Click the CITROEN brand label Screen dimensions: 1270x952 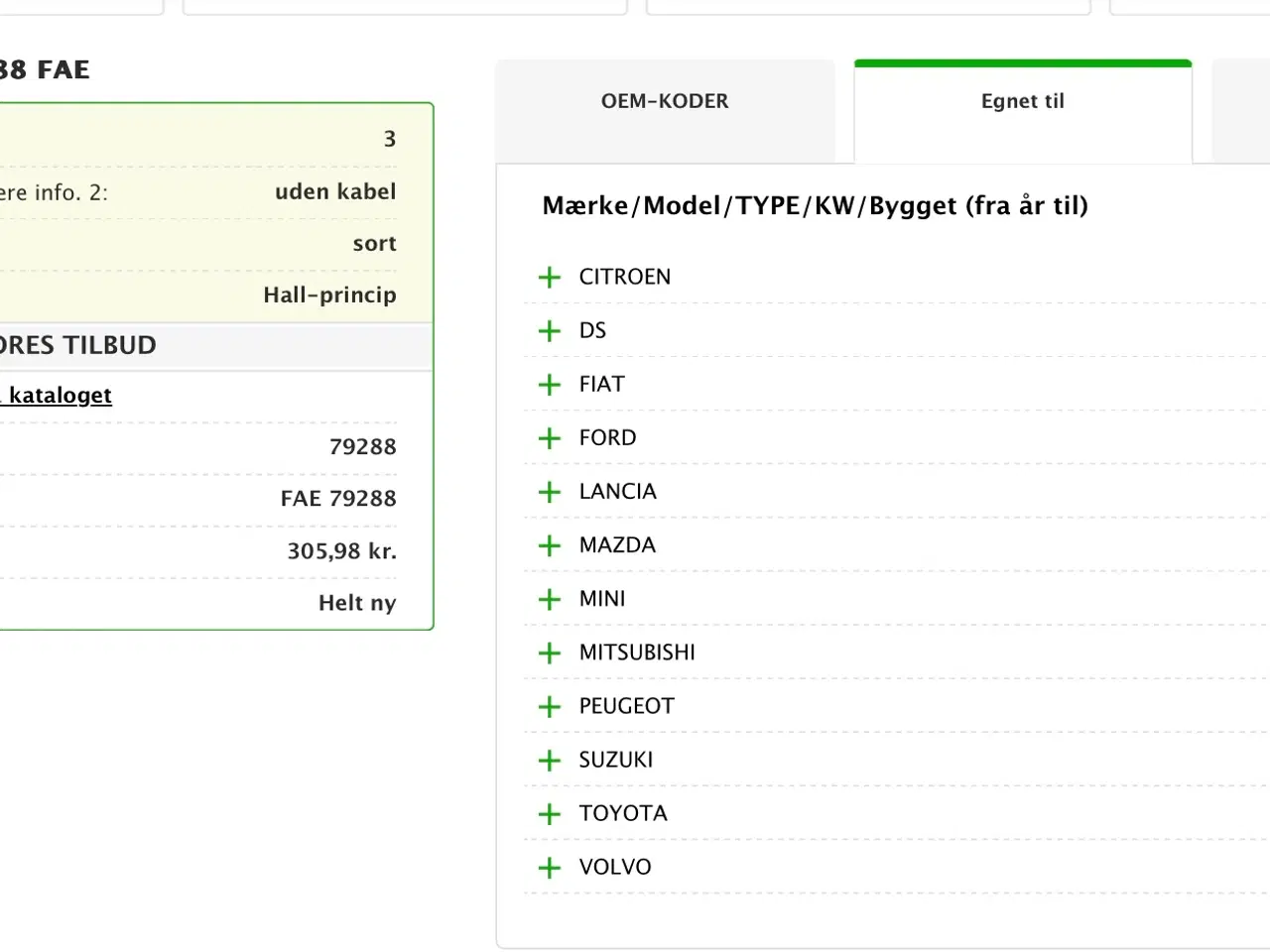pyautogui.click(x=625, y=277)
